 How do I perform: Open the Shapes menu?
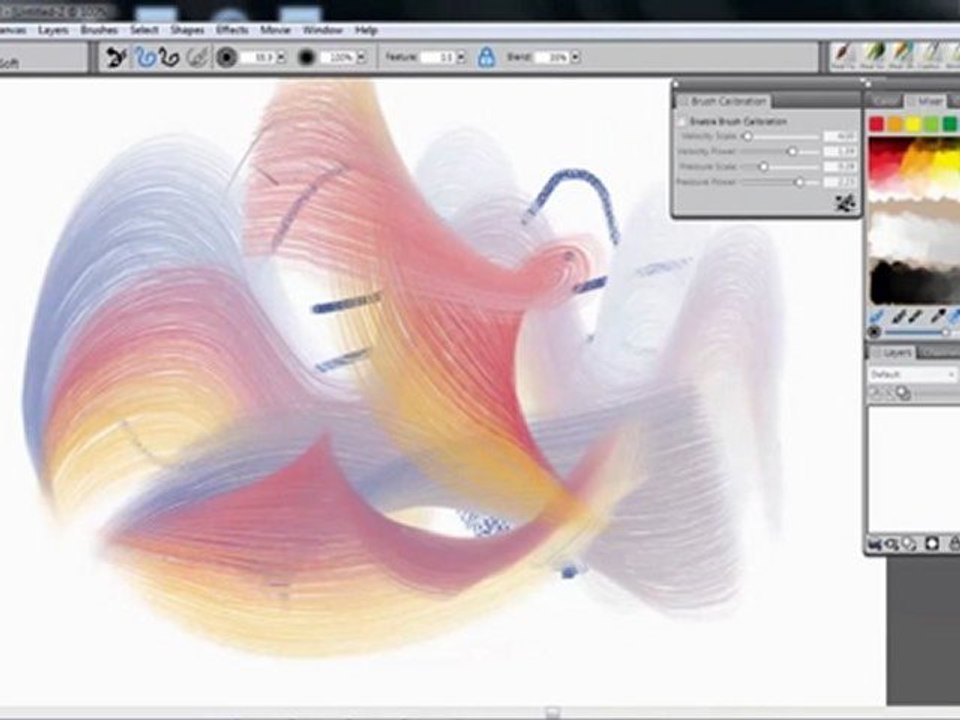pyautogui.click(x=187, y=30)
